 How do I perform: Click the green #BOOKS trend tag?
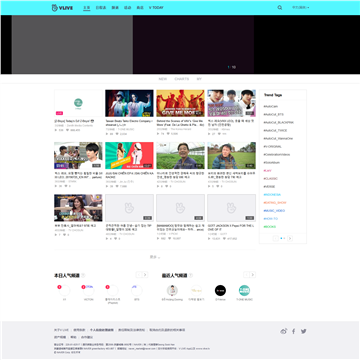[270, 227]
